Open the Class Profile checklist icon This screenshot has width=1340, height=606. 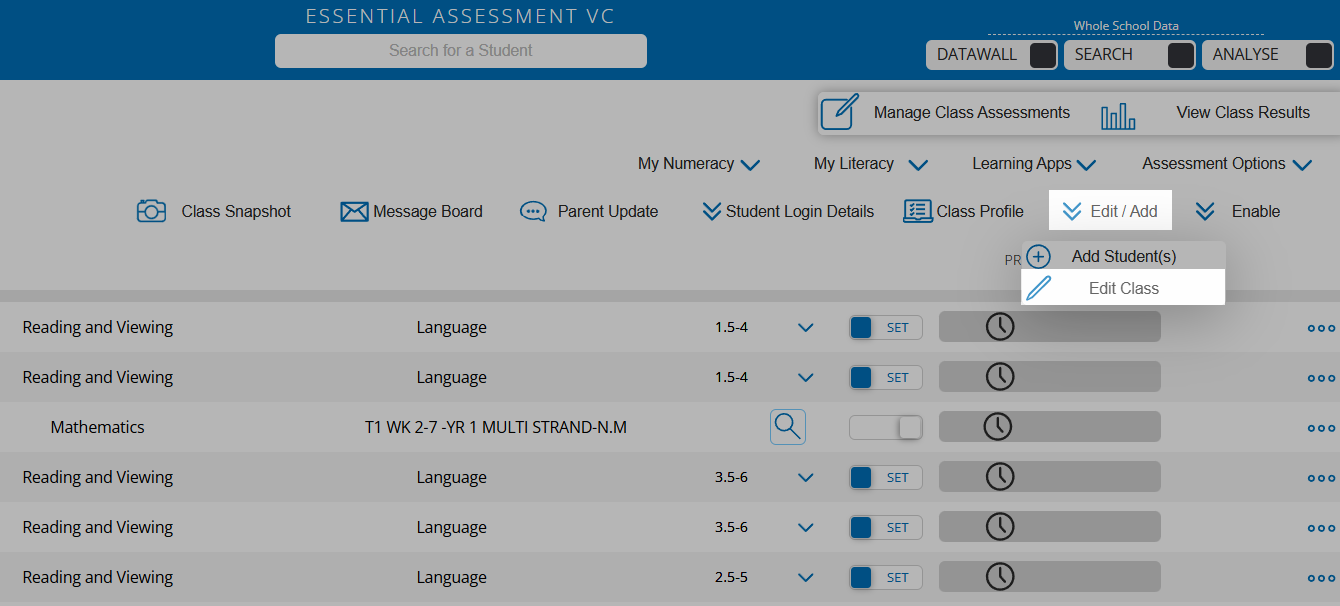(917, 211)
